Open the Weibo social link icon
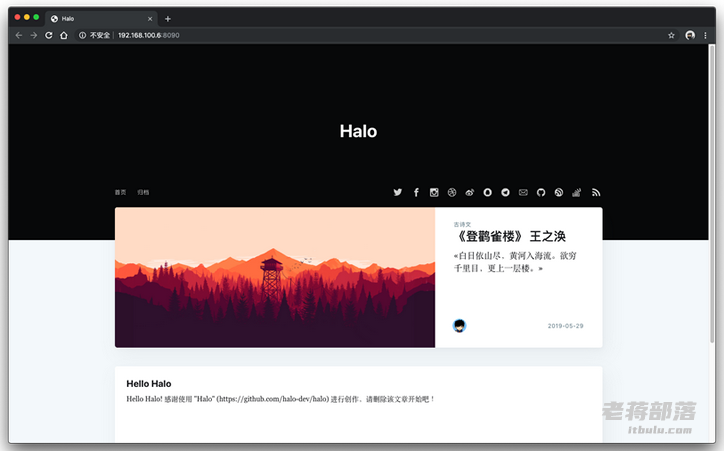The image size is (724, 451). coord(470,192)
